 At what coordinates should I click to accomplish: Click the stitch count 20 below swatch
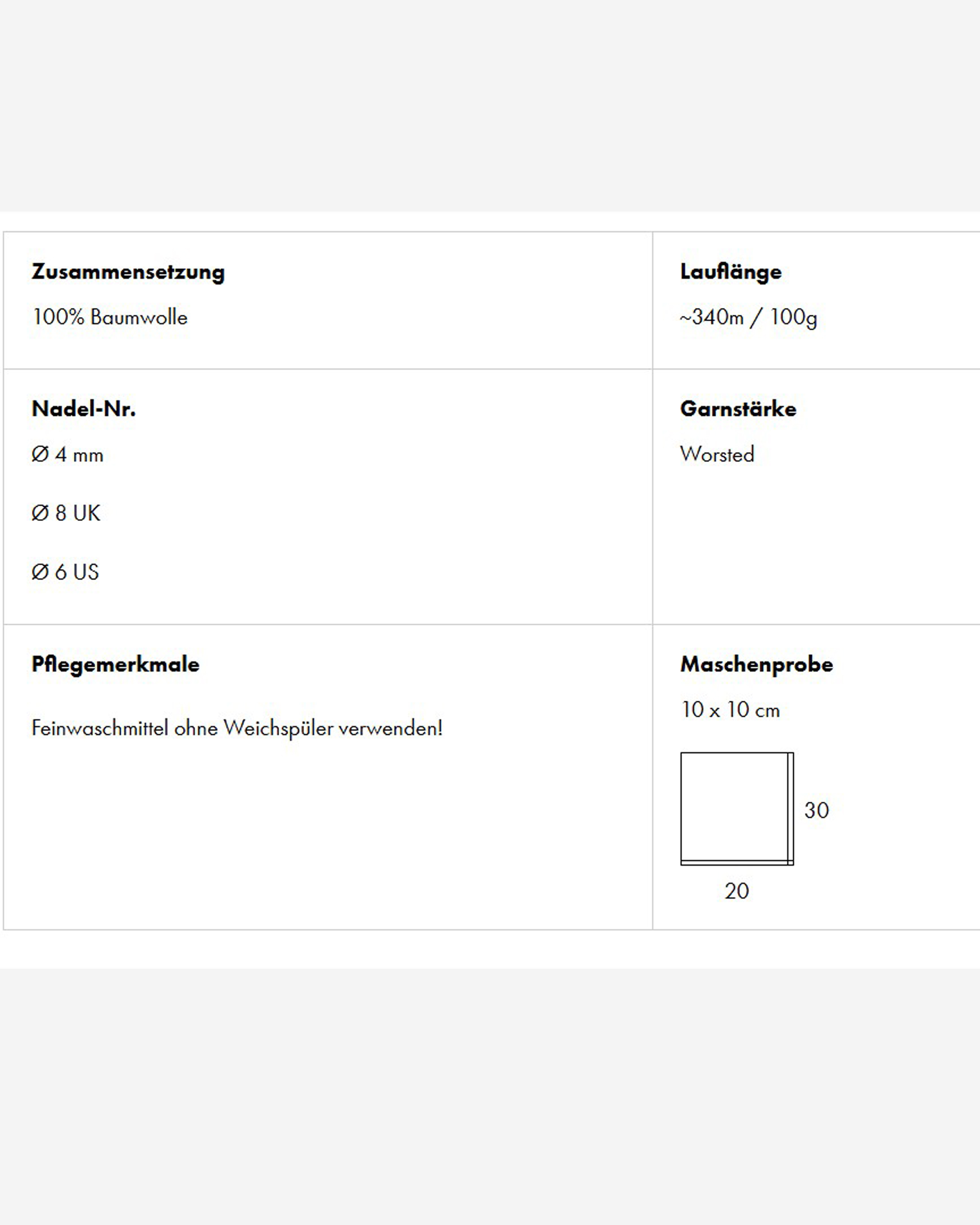(x=737, y=891)
